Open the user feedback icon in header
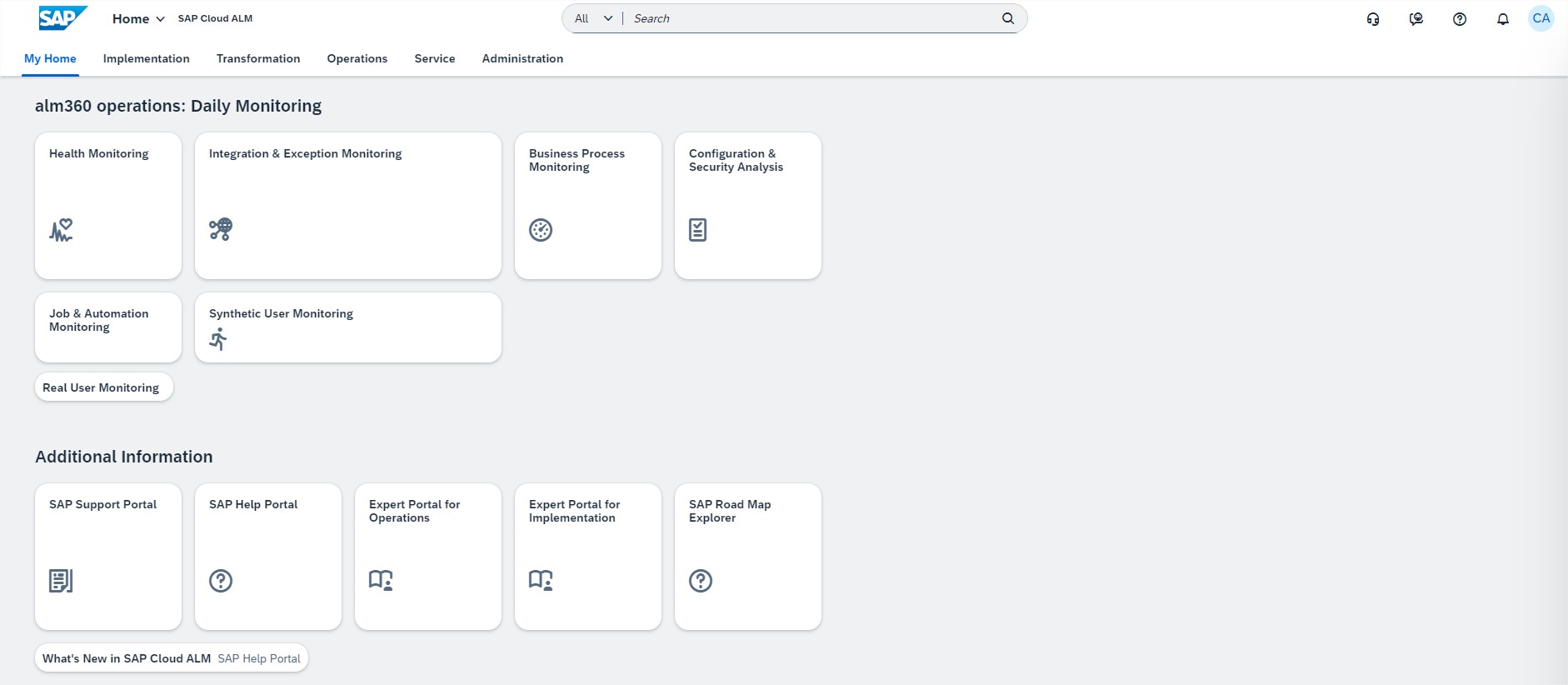The height and width of the screenshot is (685, 1568). click(x=1416, y=19)
